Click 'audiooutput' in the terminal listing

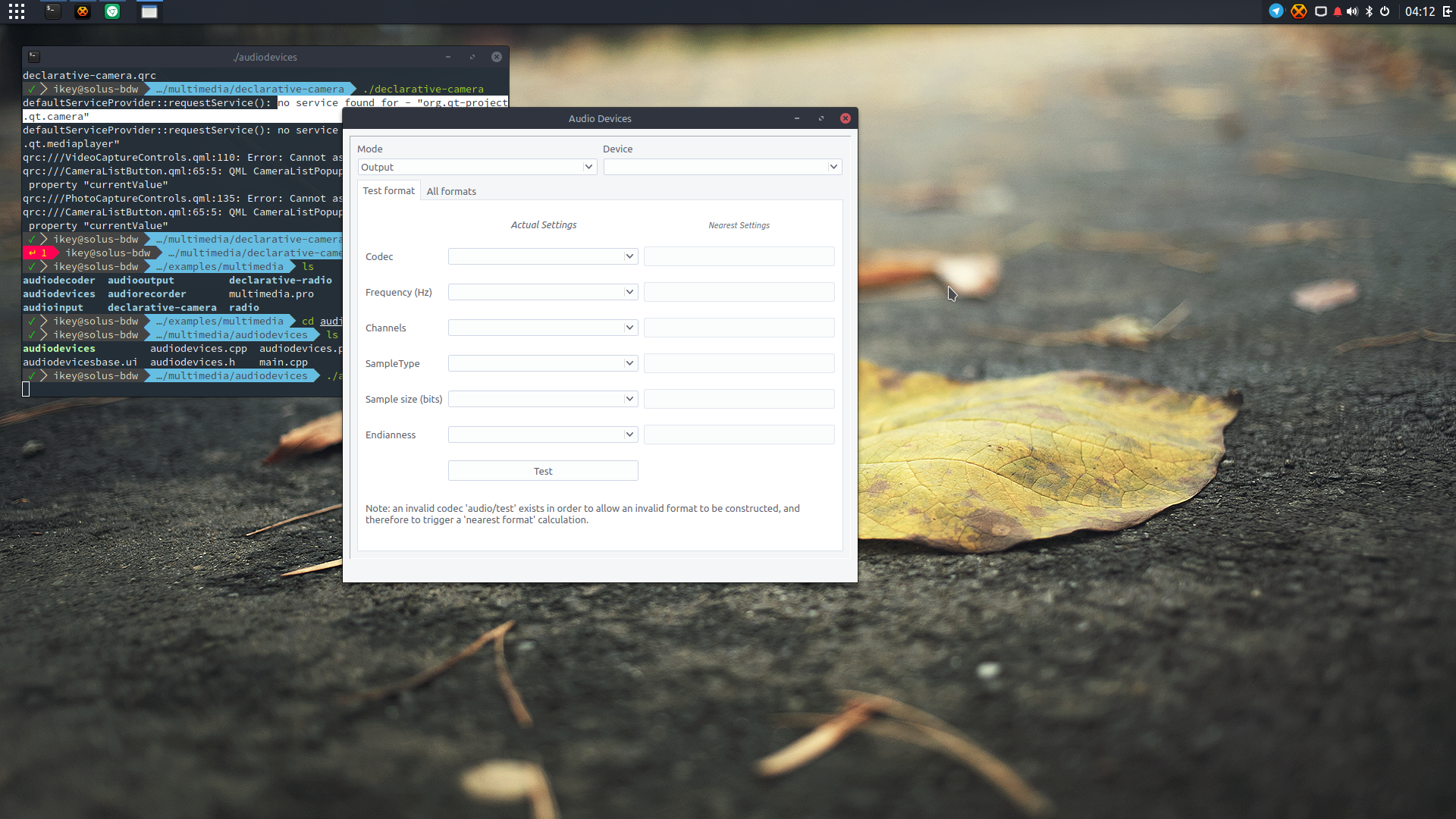point(141,281)
